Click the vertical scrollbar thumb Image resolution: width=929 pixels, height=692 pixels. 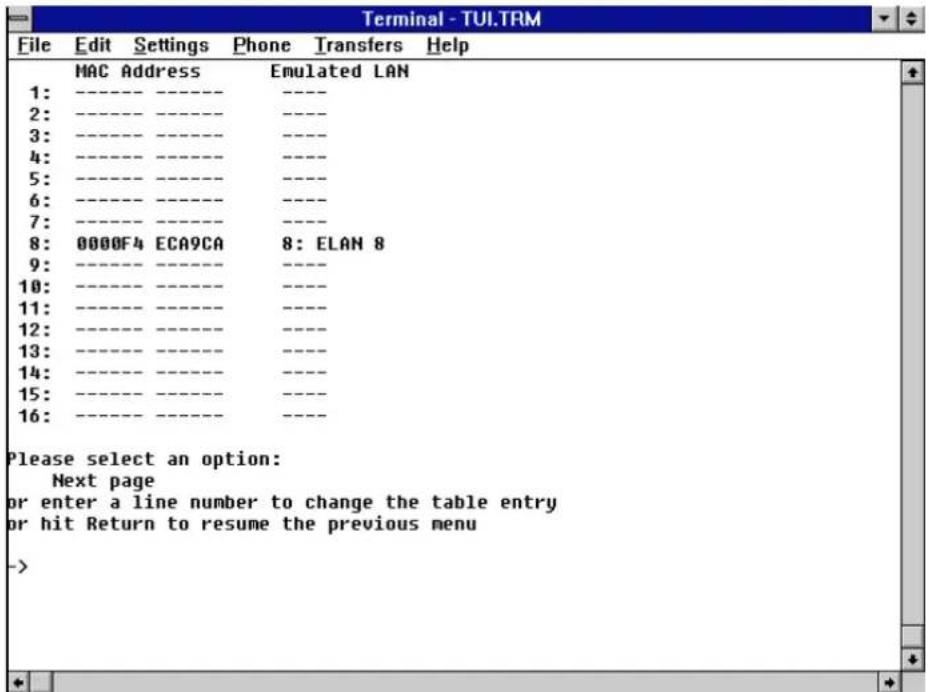tap(912, 637)
